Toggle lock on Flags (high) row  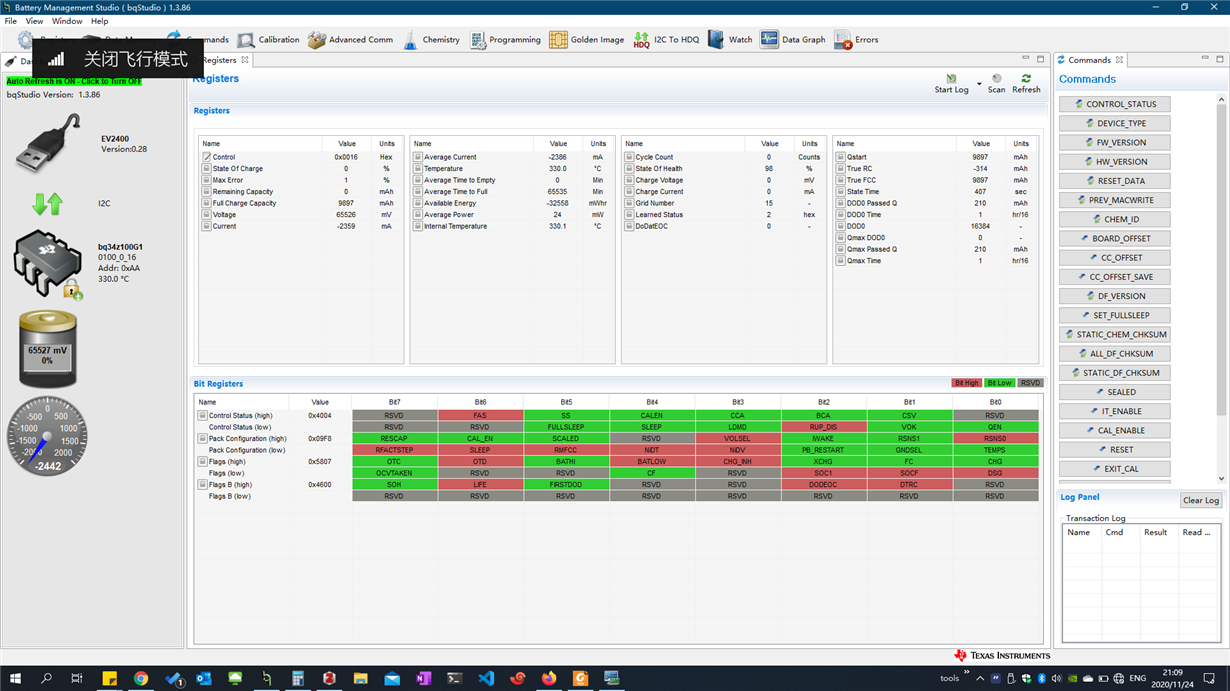[x=202, y=462]
